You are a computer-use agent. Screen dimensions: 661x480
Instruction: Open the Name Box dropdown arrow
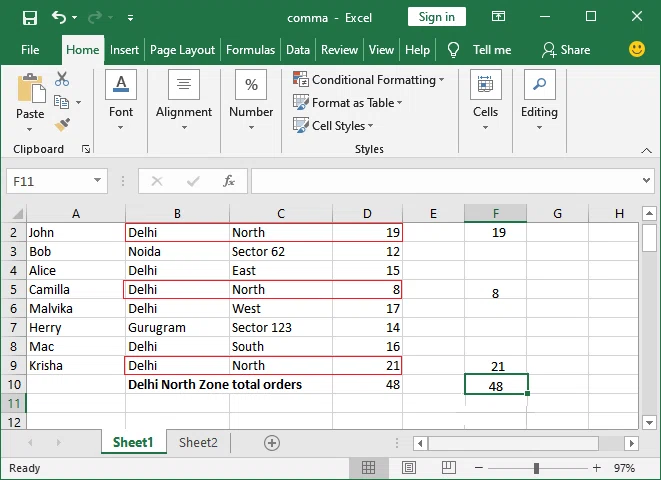97,180
